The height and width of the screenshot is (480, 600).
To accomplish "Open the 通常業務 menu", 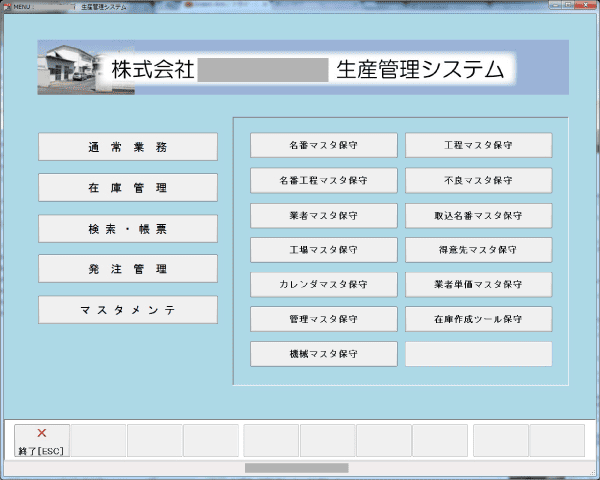I will (127, 147).
